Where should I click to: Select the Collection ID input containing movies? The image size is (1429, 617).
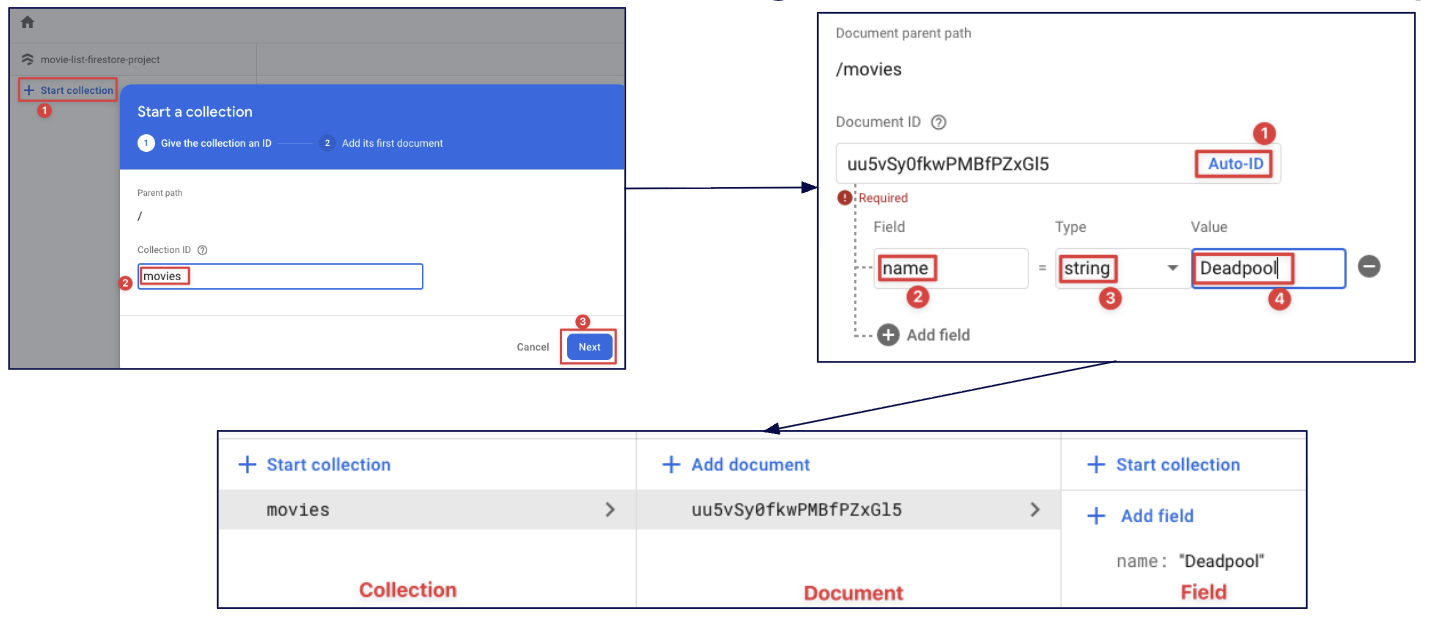click(280, 276)
